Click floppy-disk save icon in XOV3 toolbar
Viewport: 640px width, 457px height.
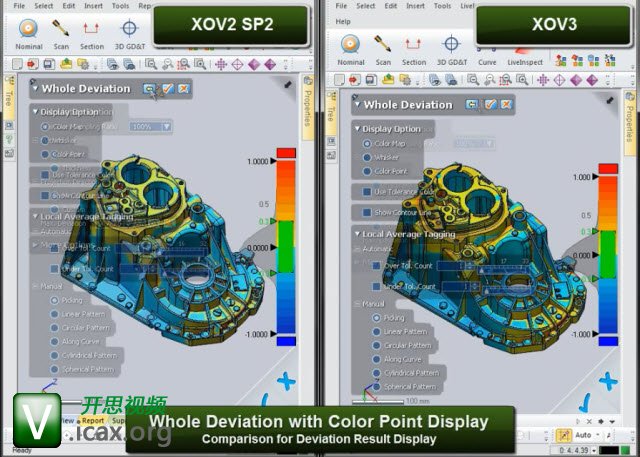371,80
